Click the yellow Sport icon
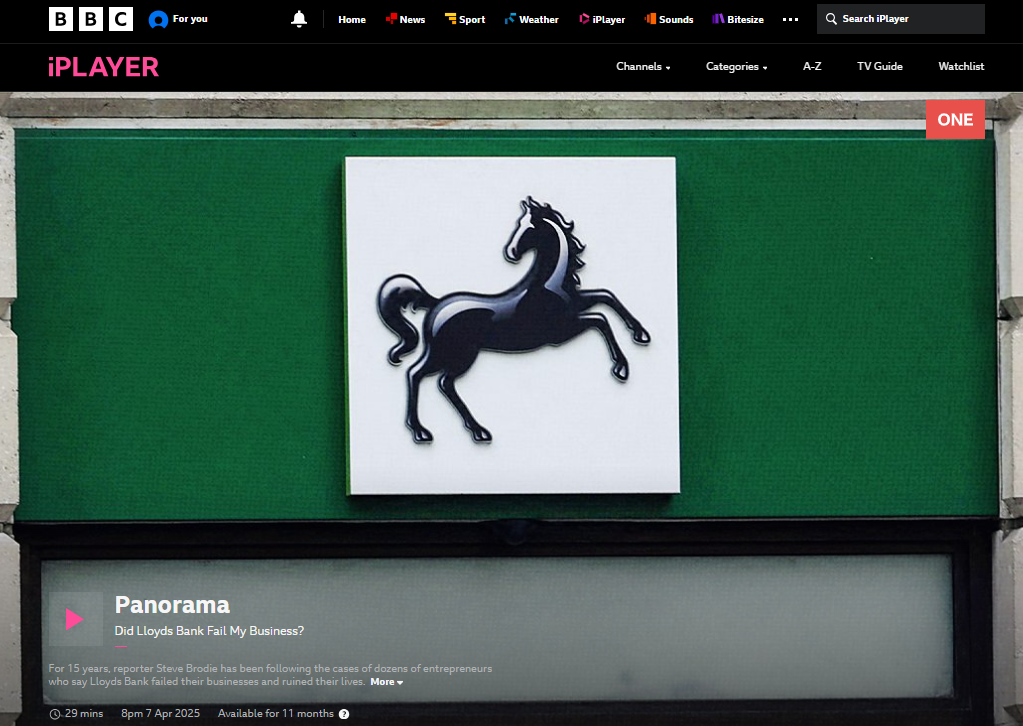The height and width of the screenshot is (726, 1023). pos(450,19)
